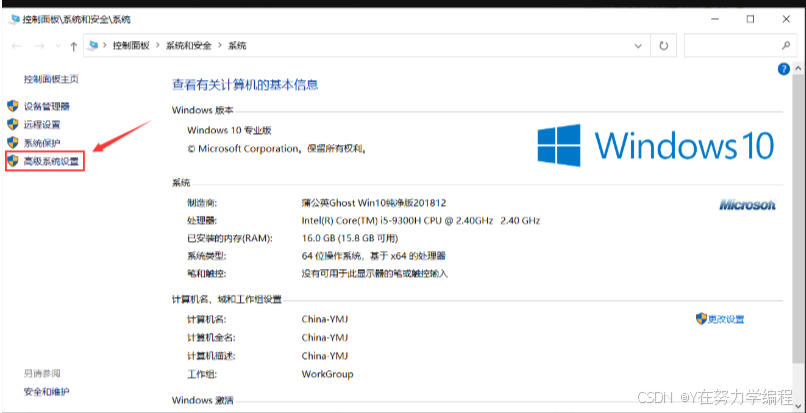Image resolution: width=806 pixels, height=413 pixels.
Task: Click heading 查看有关计算机的基本信息
Action: (x=245, y=84)
